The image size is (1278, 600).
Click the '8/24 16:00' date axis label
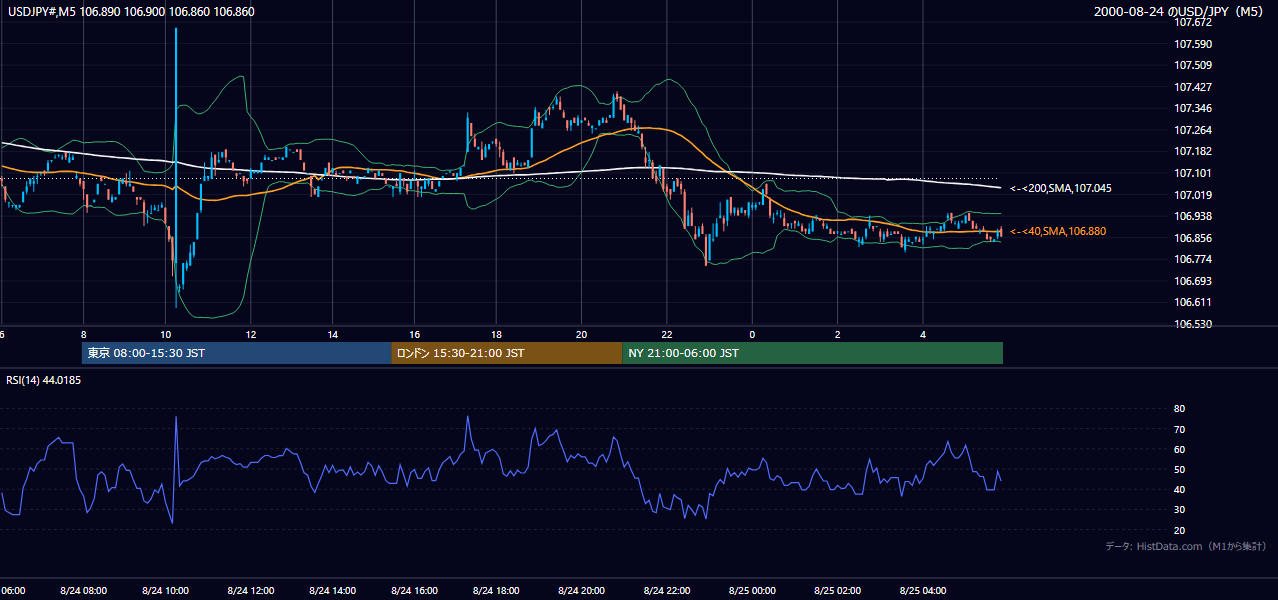(x=413, y=590)
